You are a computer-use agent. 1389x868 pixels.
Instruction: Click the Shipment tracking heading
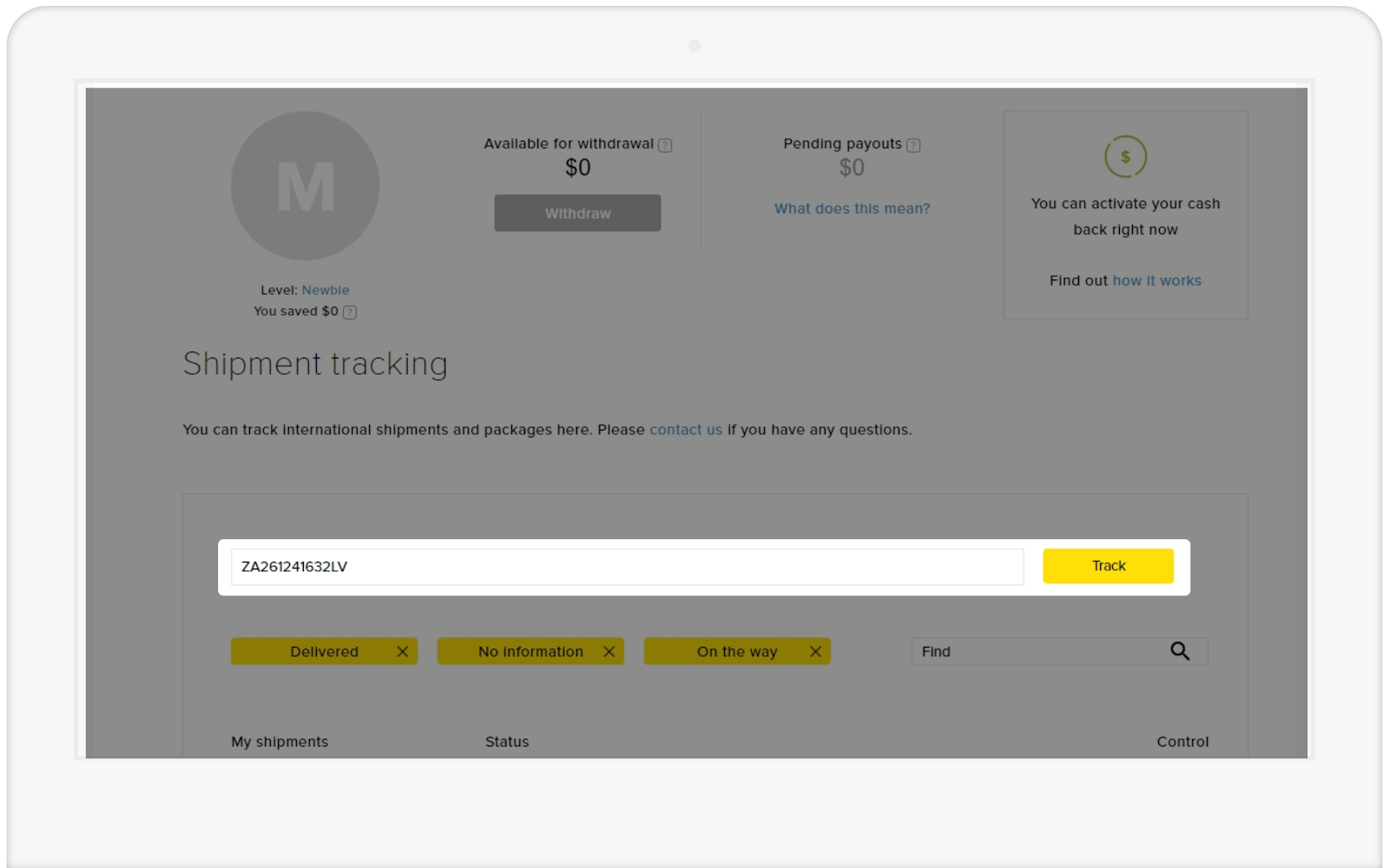click(x=315, y=364)
